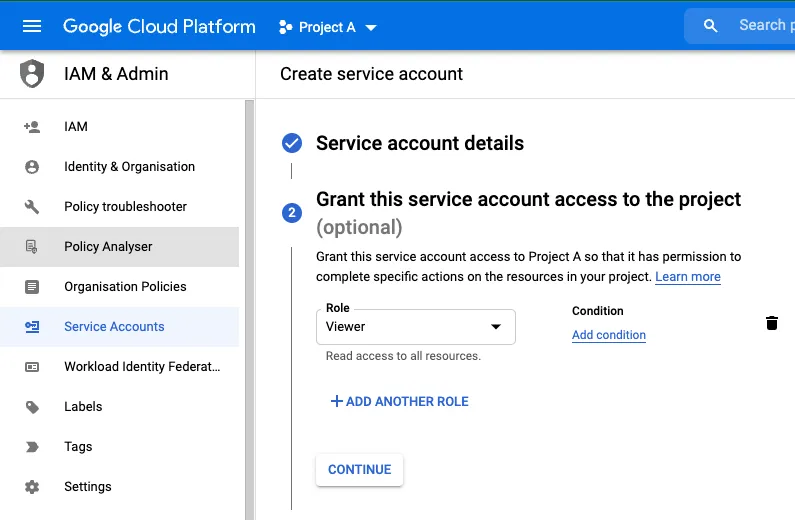Click the Add condition link
This screenshot has width=795, height=520.
(x=609, y=335)
